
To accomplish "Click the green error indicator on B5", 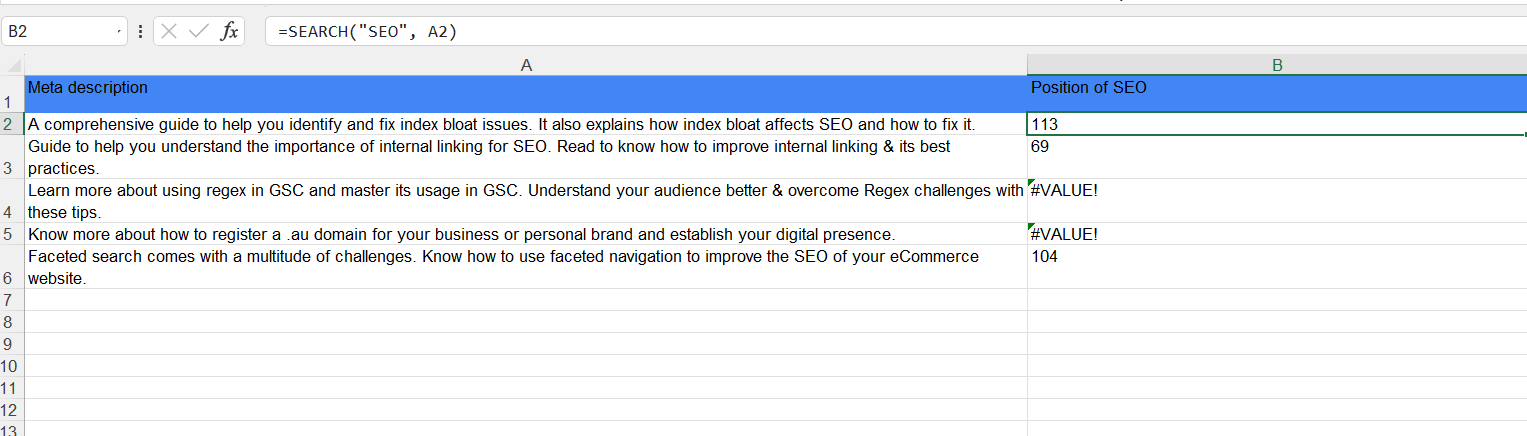I will pos(1031,226).
